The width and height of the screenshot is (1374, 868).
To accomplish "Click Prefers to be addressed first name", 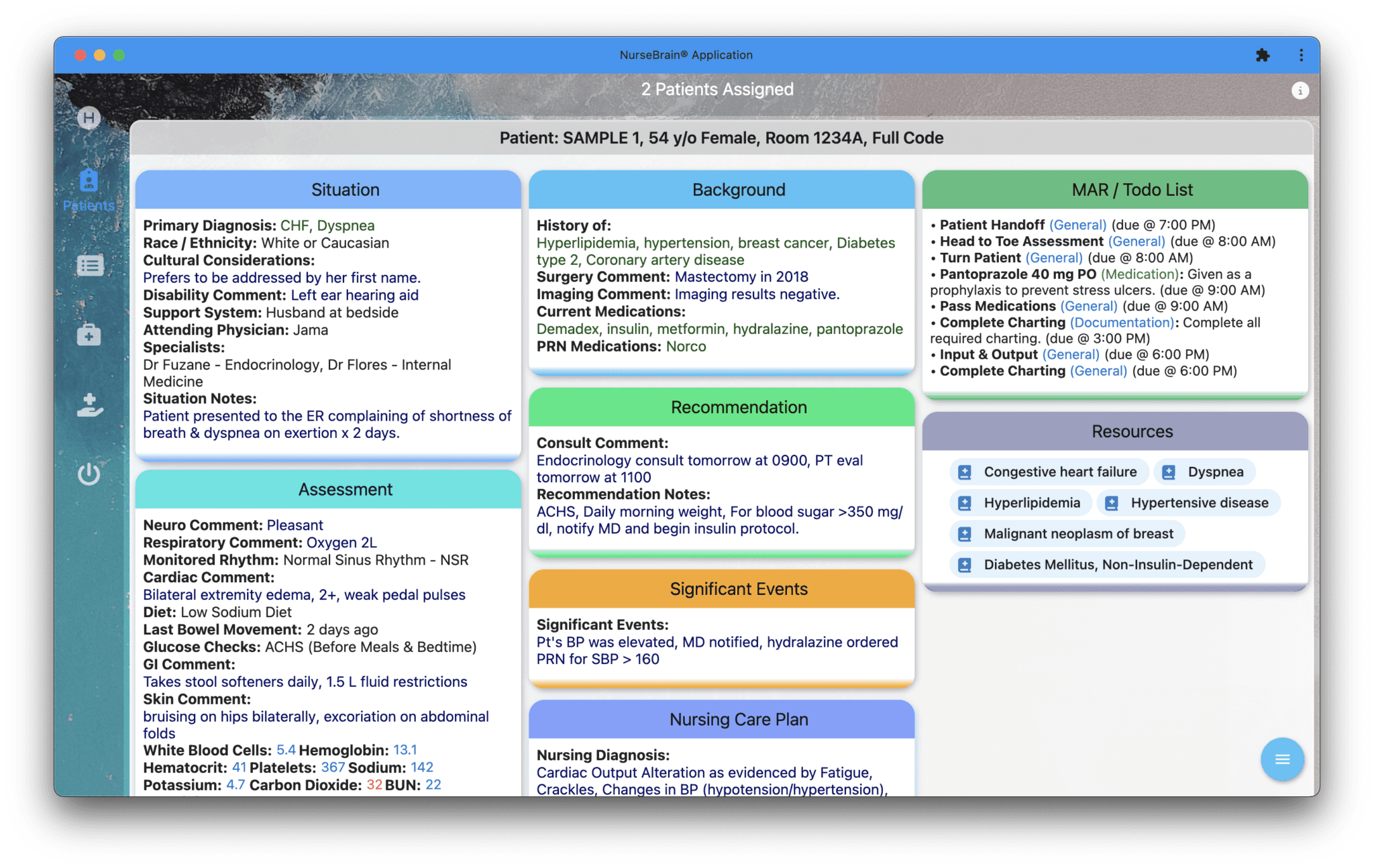I will coord(282,278).
